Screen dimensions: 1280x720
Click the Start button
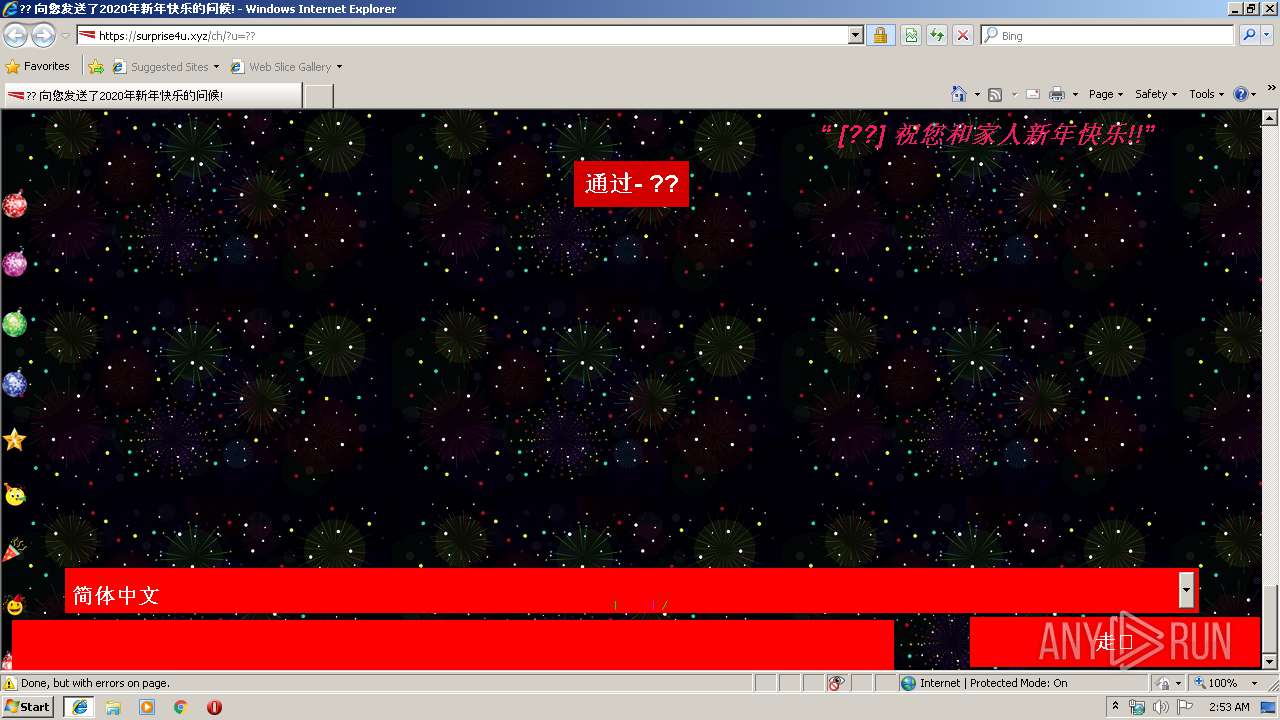tap(27, 707)
